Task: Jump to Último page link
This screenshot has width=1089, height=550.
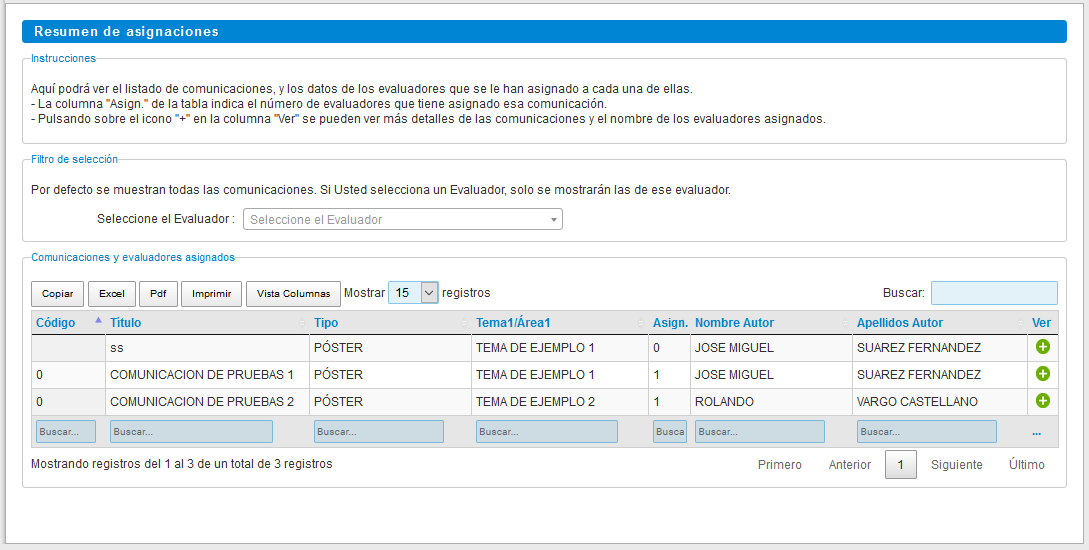Action: 1026,465
